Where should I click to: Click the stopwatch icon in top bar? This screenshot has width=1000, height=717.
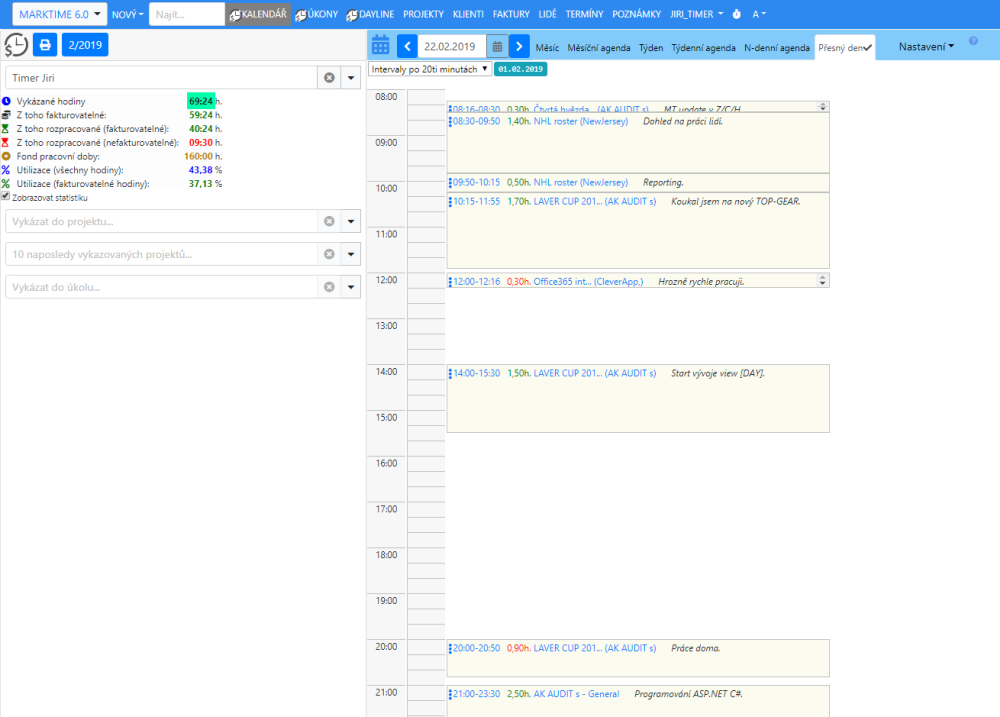(x=736, y=14)
